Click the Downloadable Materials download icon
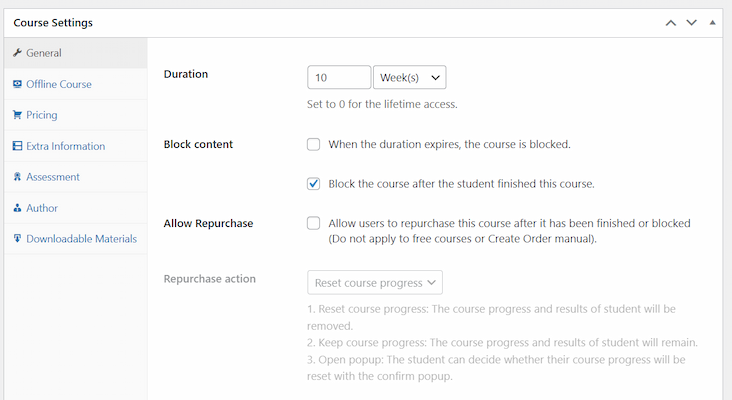732x400 pixels. 18,239
